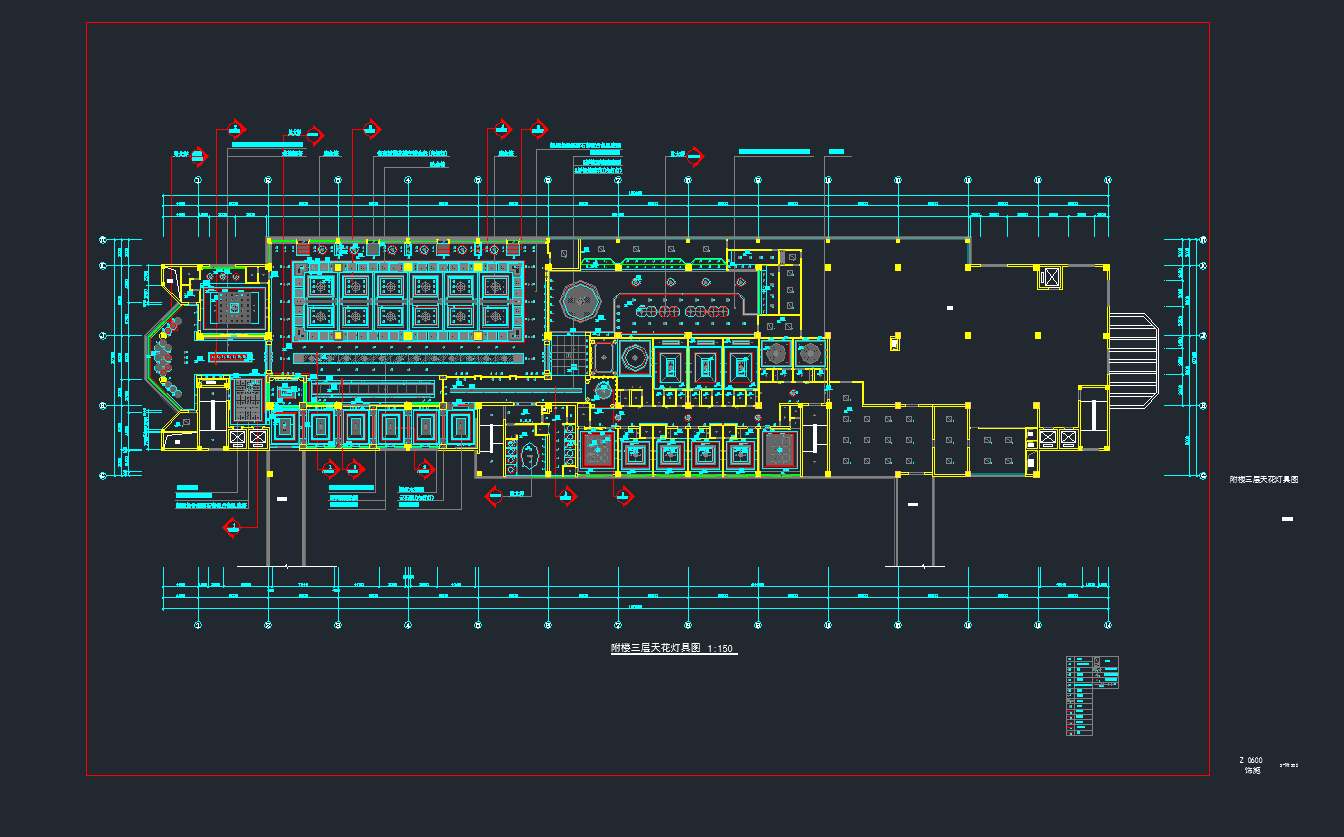This screenshot has height=837, width=1344.
Task: Pick the left circular gray ceiling fixture
Action: click(774, 353)
